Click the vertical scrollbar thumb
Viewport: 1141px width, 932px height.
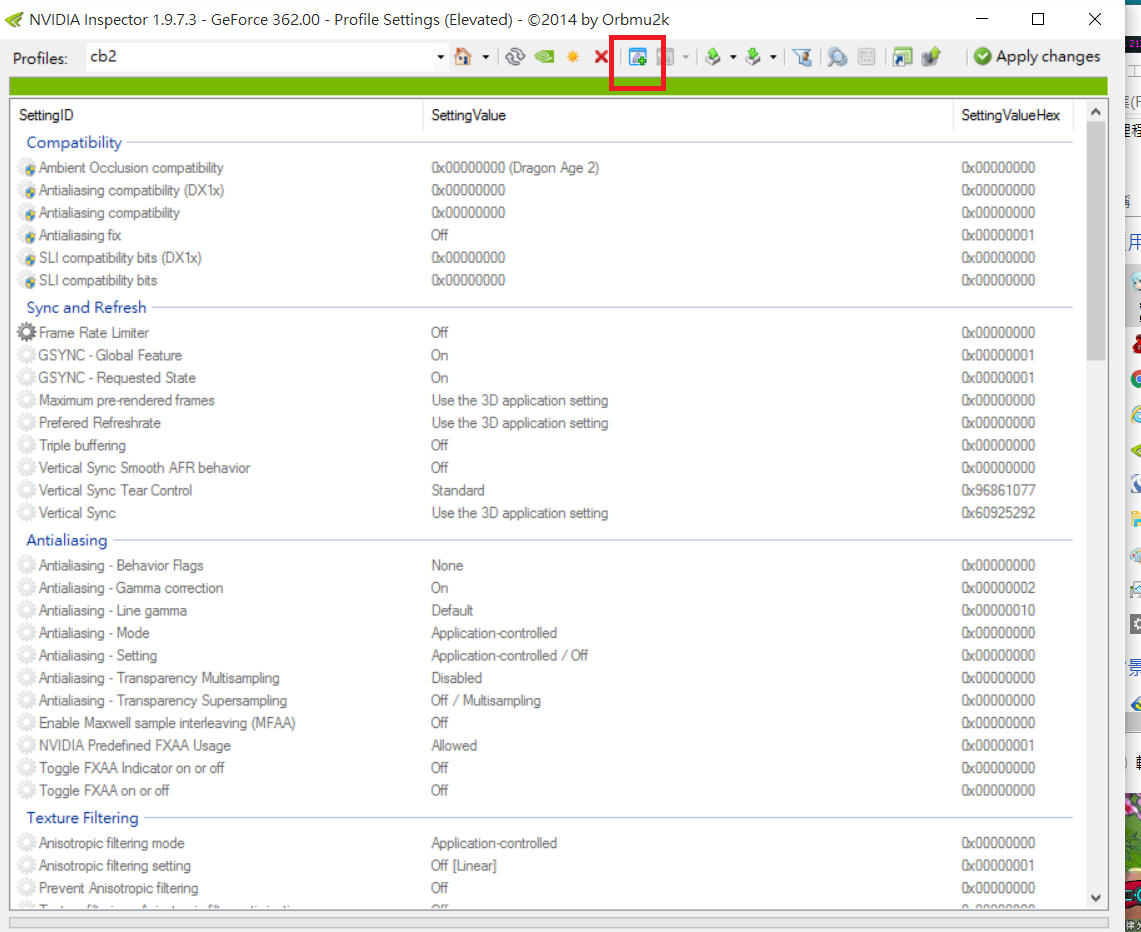[1096, 240]
